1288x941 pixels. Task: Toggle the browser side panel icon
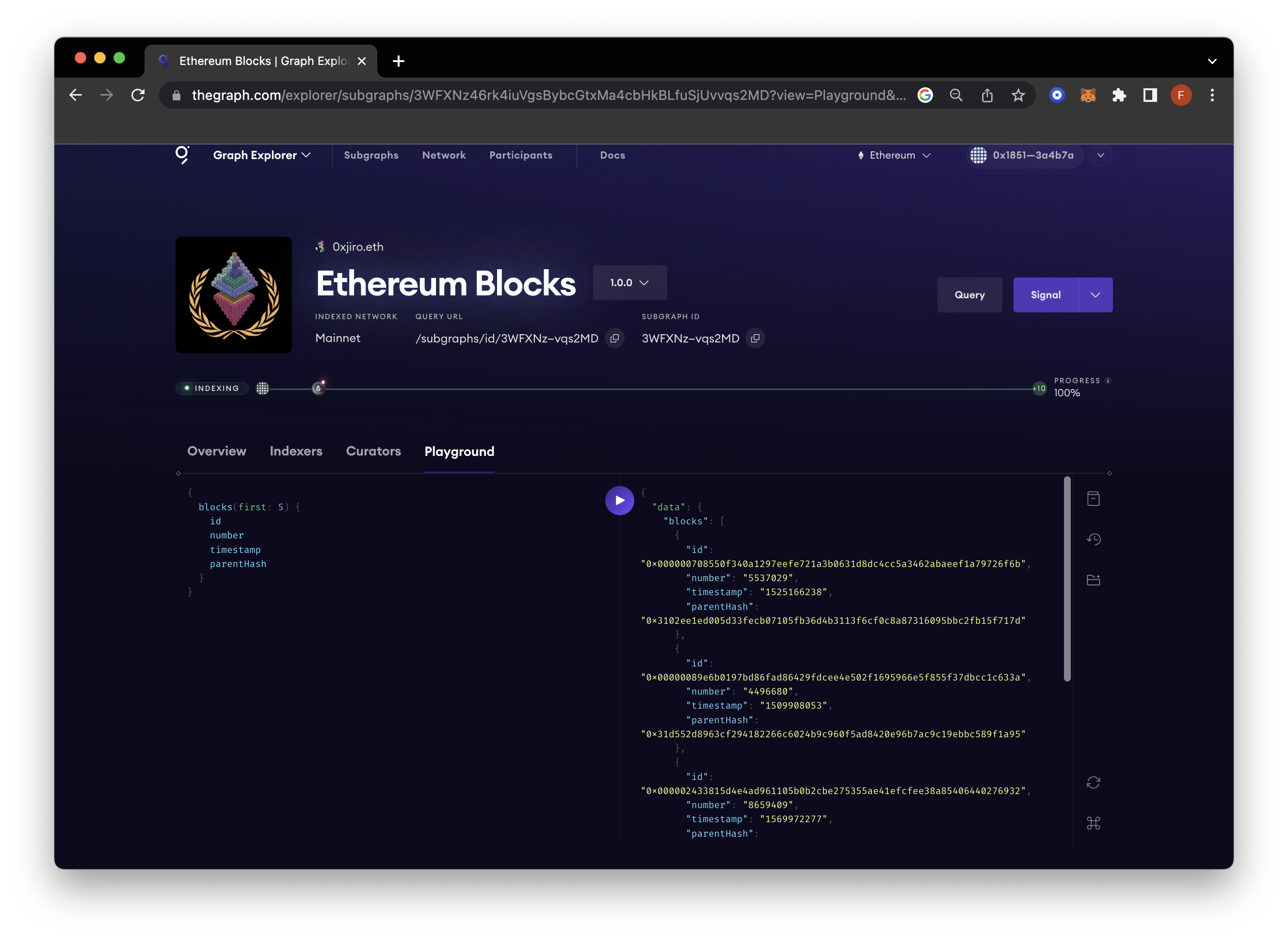[1150, 95]
